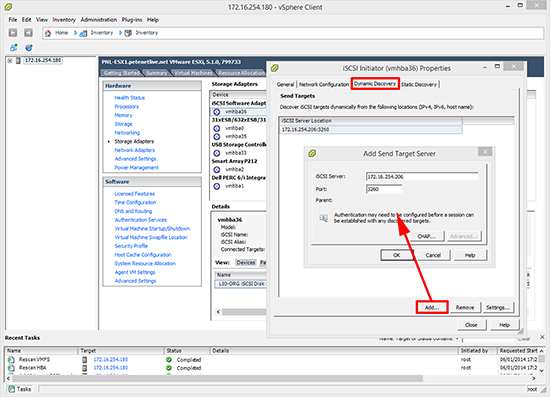Click the vSphere logo in Add Send Target Server dialog
The image size is (550, 397).
coord(312,153)
